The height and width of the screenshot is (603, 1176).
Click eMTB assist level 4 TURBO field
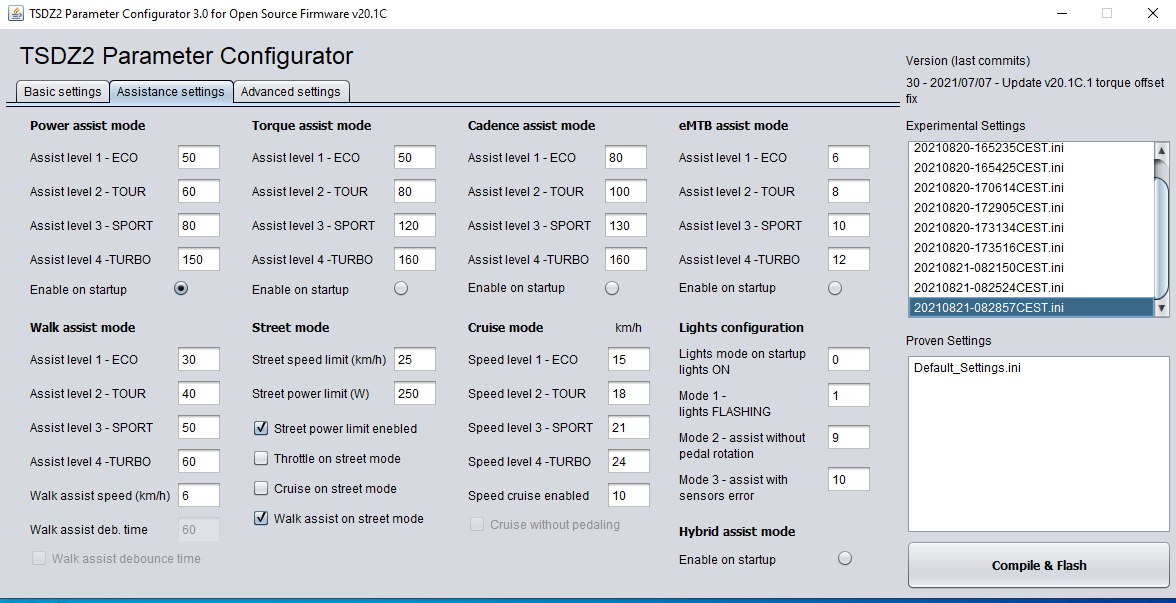tap(849, 260)
